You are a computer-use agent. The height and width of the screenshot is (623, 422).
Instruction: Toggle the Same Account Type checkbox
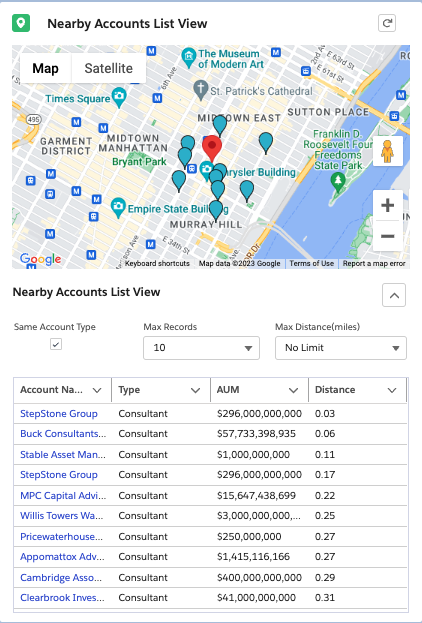tap(56, 344)
